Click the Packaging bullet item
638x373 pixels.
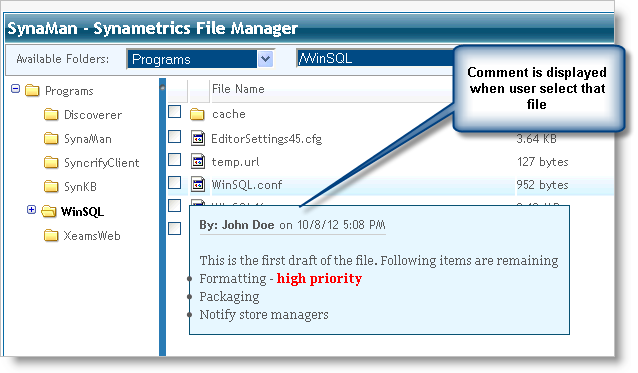pyautogui.click(x=229, y=297)
